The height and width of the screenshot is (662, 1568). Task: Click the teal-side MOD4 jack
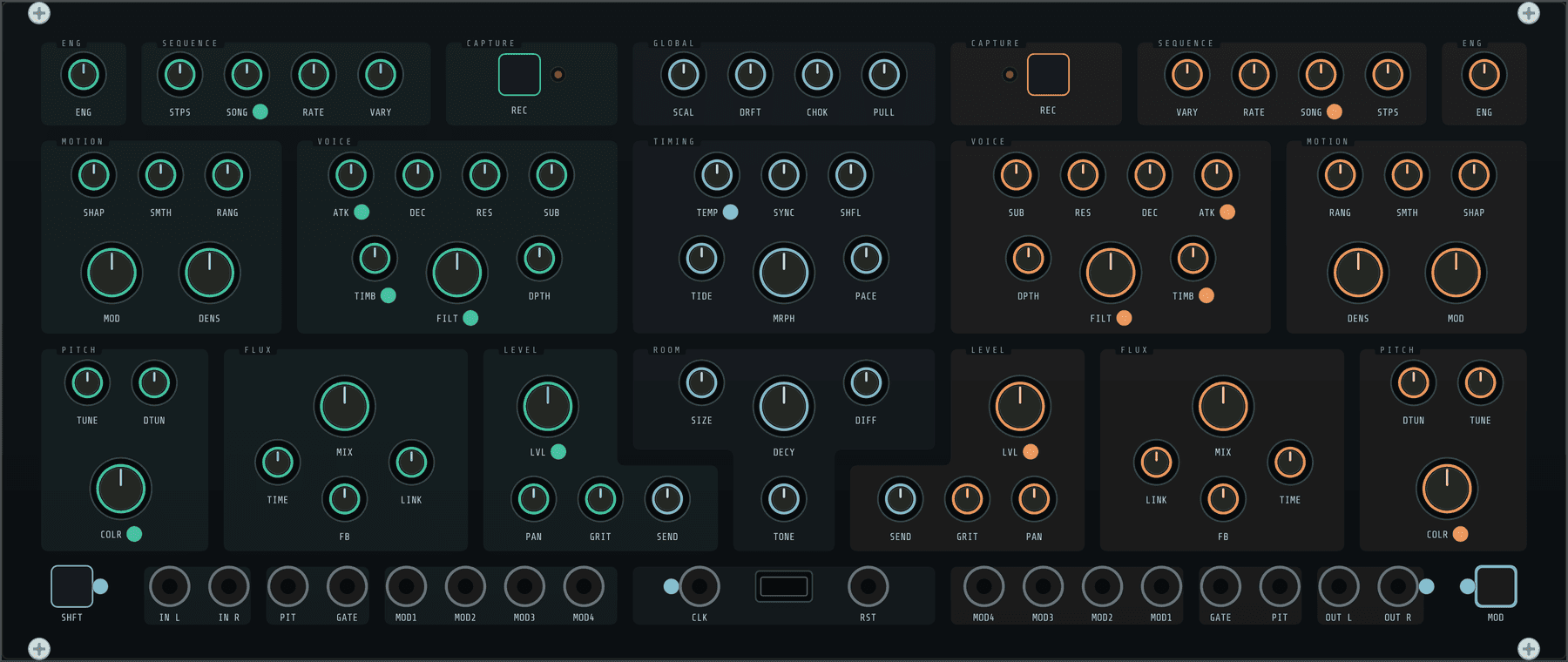(584, 587)
